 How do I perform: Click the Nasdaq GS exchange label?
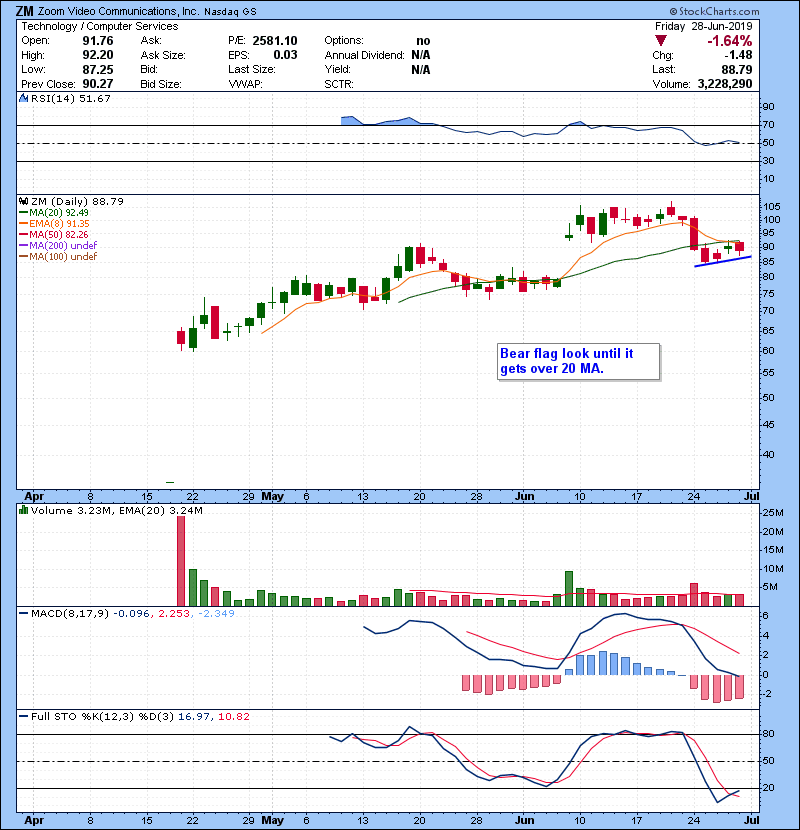pyautogui.click(x=230, y=11)
